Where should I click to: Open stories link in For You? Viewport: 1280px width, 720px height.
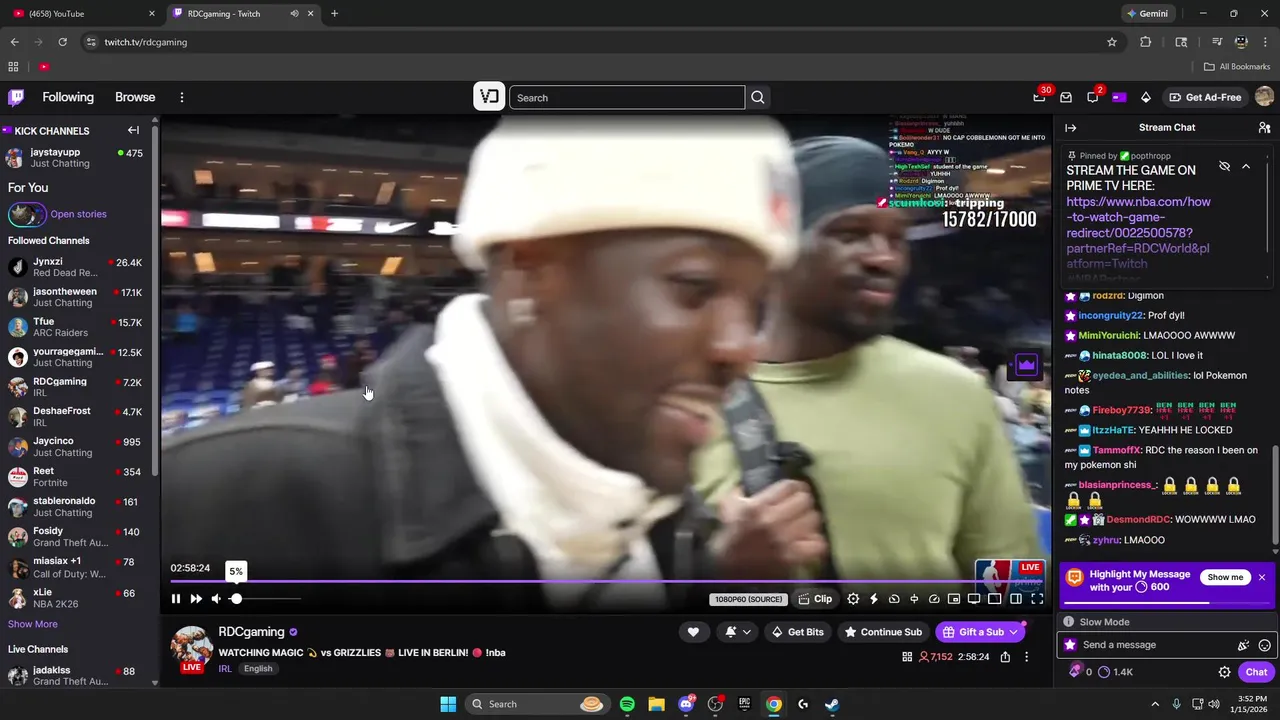[x=78, y=214]
